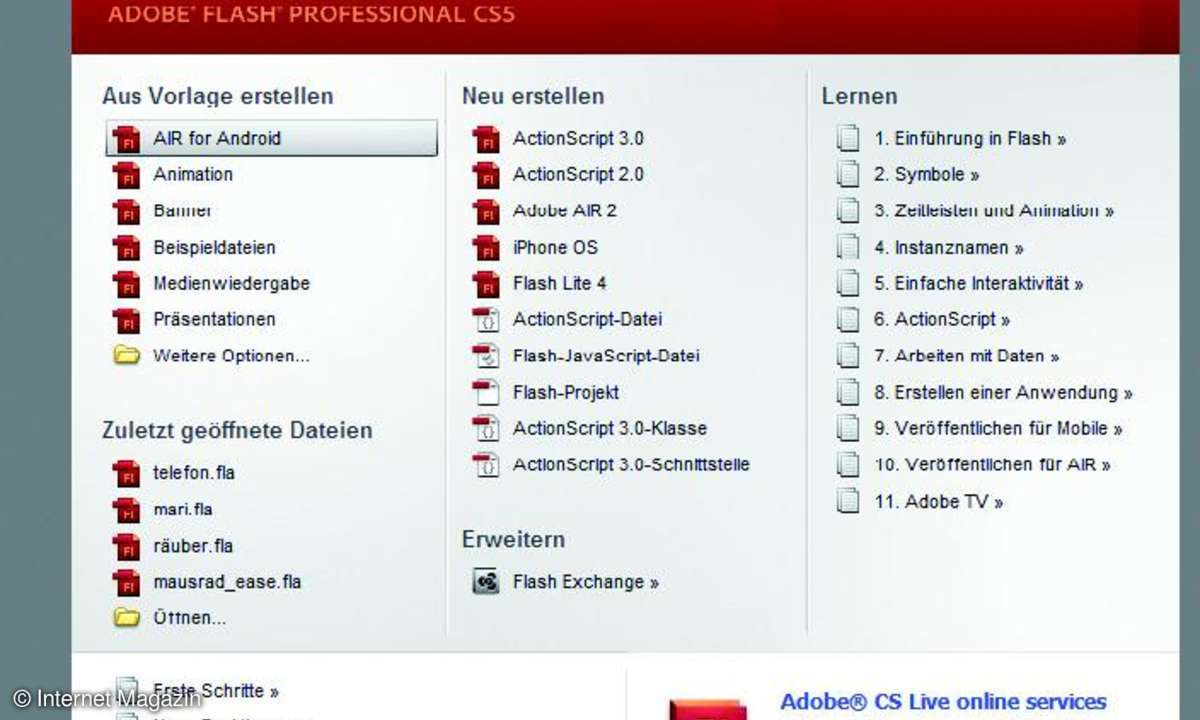Click the Öffnen folder icon
Viewport: 1200px width, 720px height.
126,617
